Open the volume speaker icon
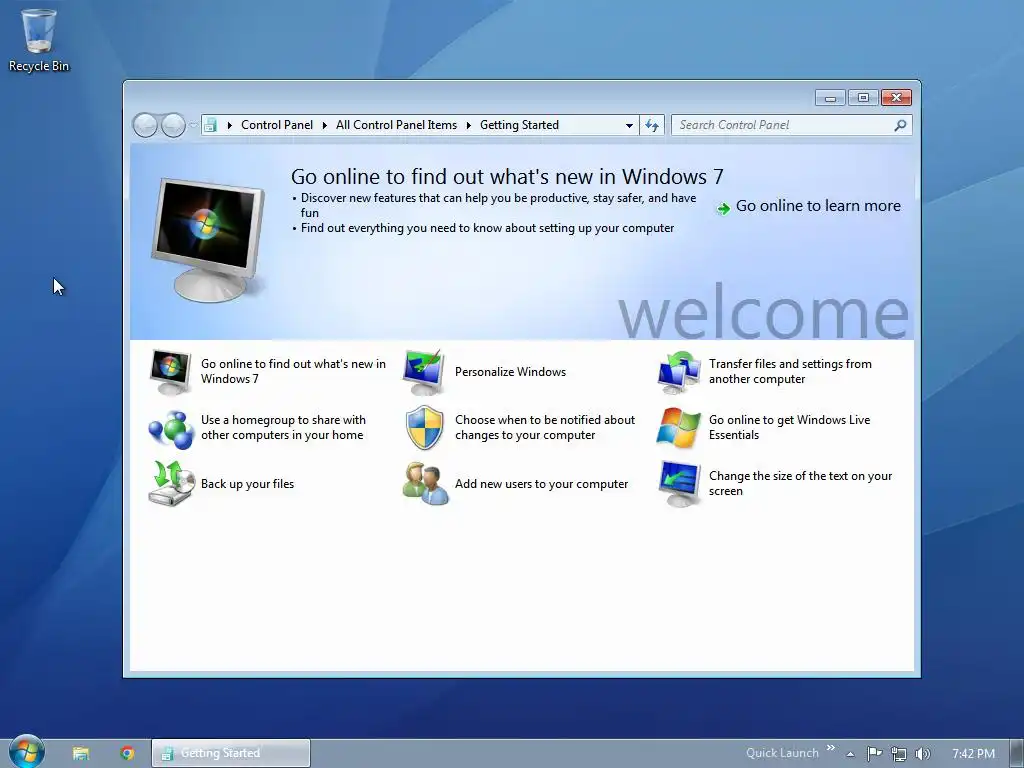 (x=922, y=754)
